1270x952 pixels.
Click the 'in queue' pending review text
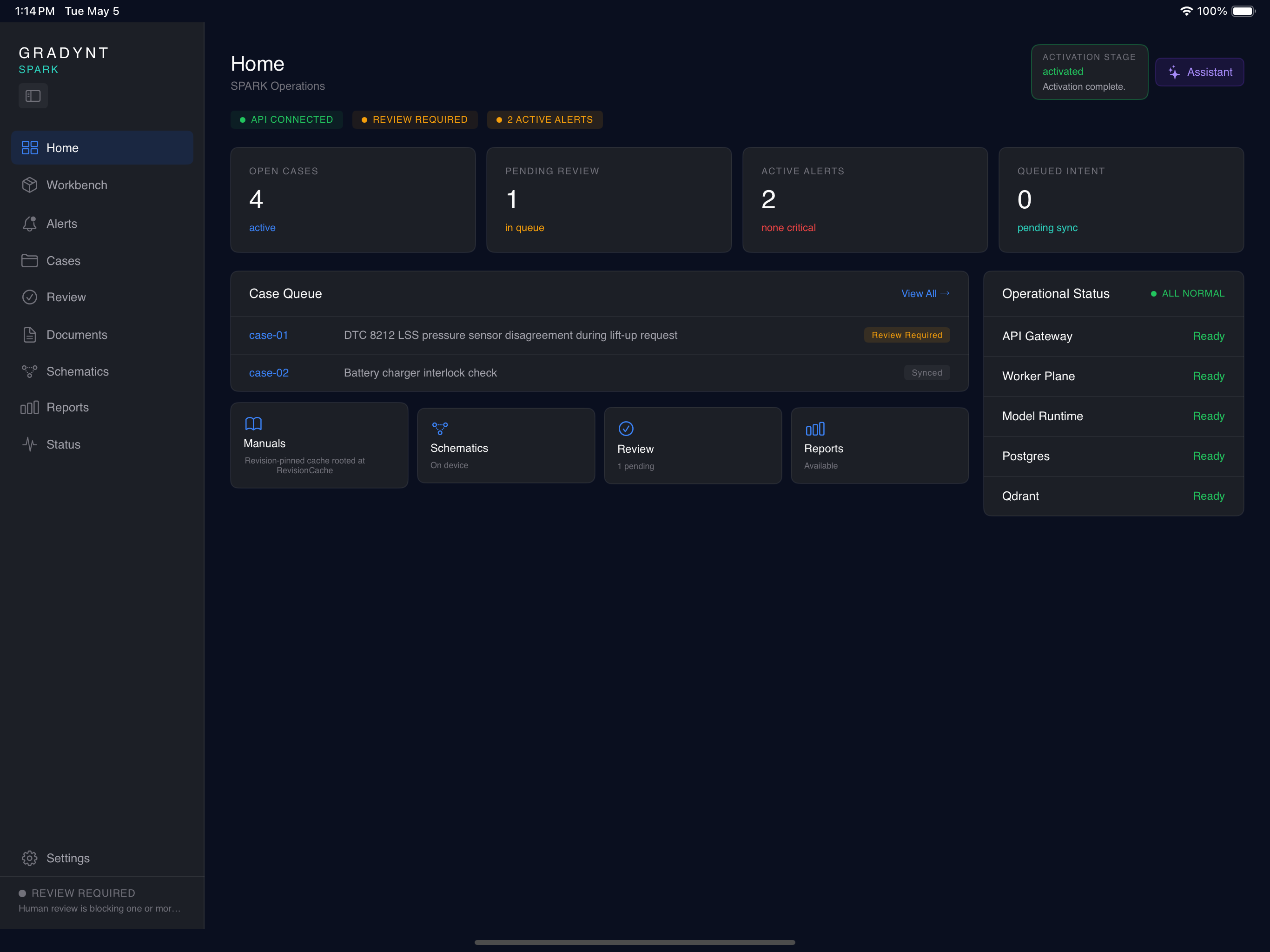pyautogui.click(x=524, y=227)
